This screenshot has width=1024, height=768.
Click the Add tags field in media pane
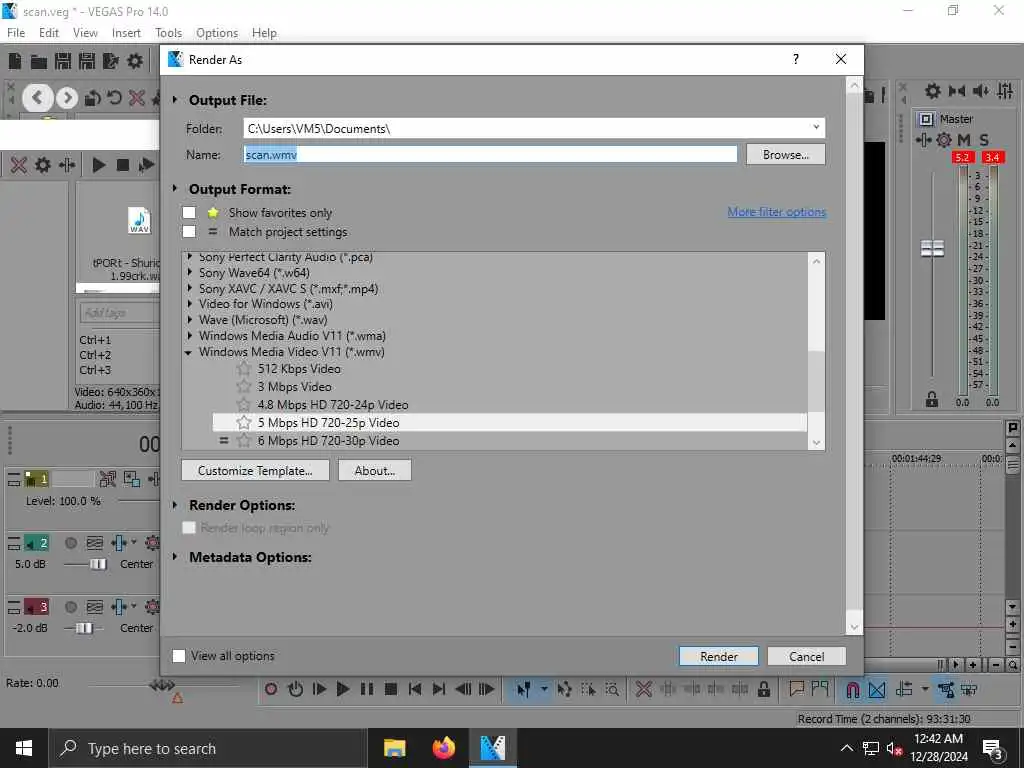point(119,313)
